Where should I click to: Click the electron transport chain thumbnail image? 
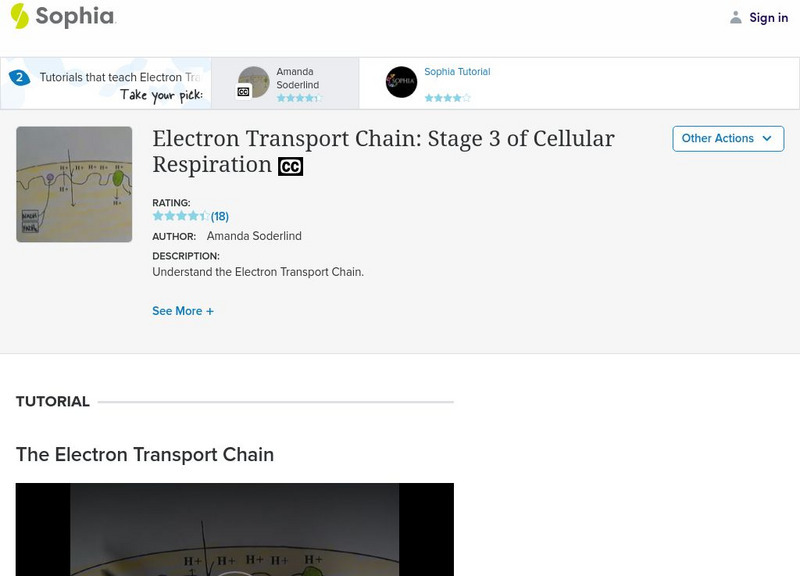click(74, 184)
